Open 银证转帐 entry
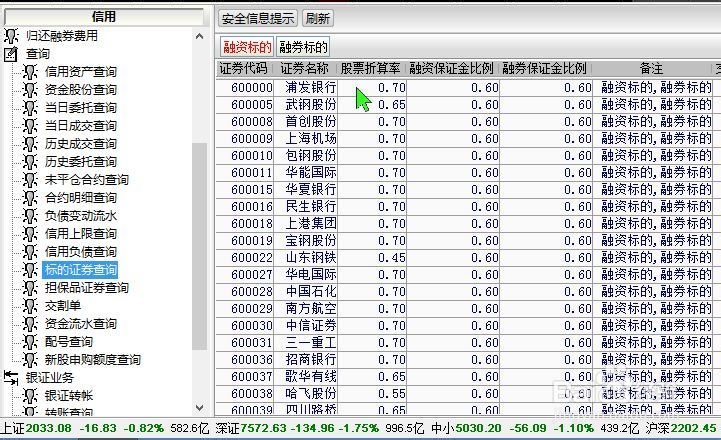This screenshot has height=440, width=721. point(69,395)
